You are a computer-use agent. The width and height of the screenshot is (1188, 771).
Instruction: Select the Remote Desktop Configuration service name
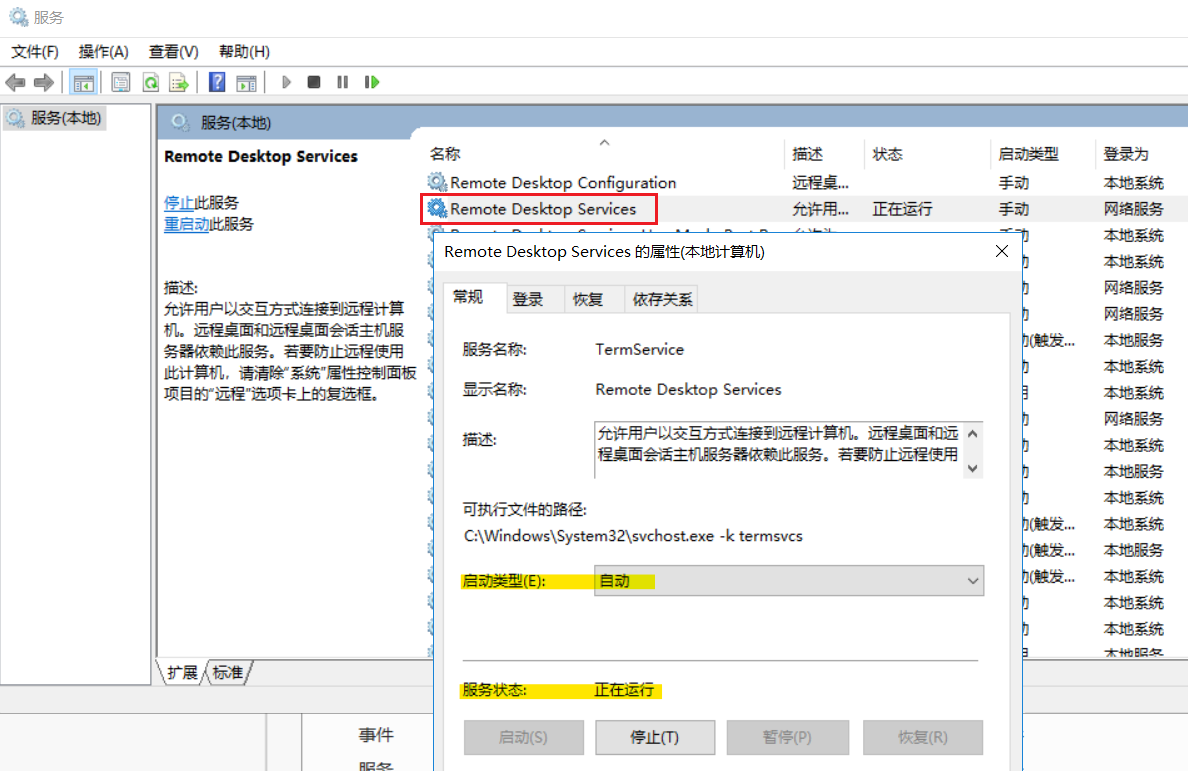tap(563, 183)
